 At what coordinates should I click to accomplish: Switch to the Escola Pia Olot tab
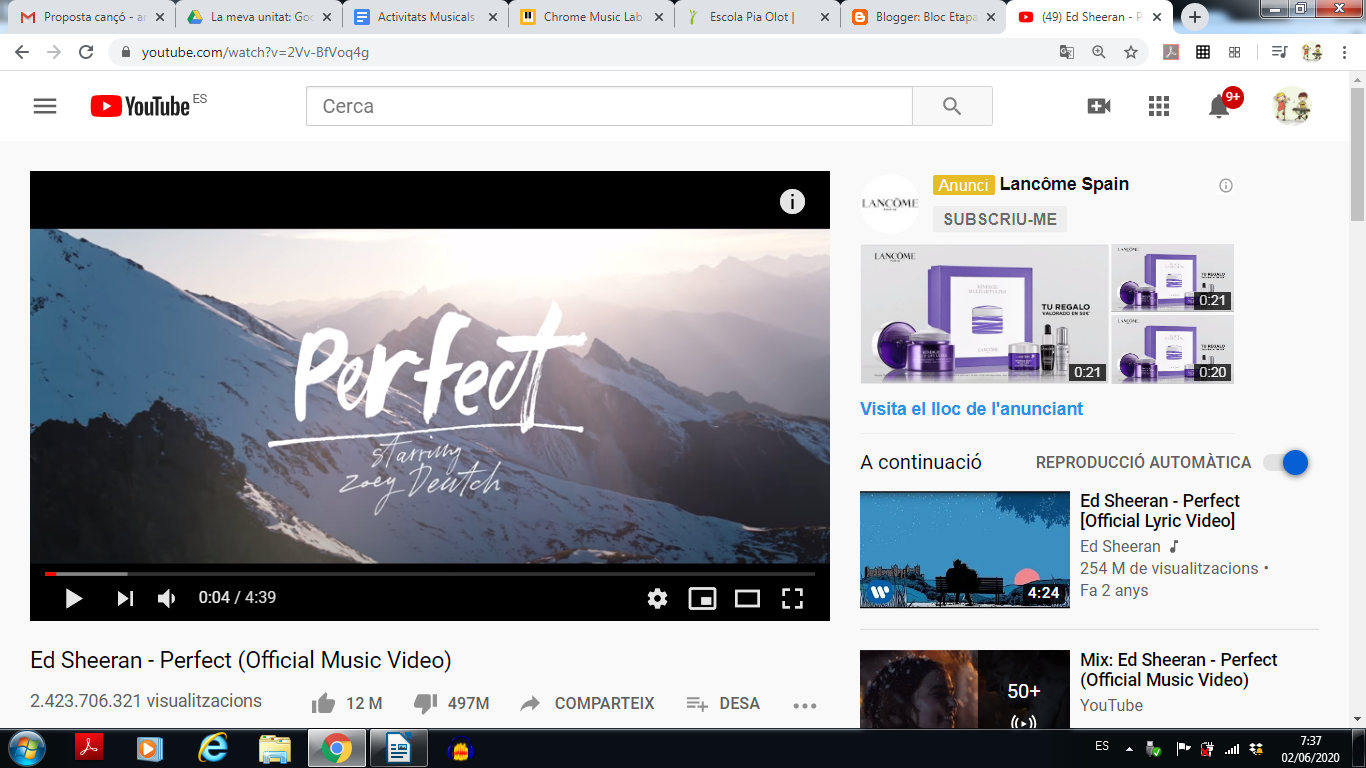tap(757, 17)
